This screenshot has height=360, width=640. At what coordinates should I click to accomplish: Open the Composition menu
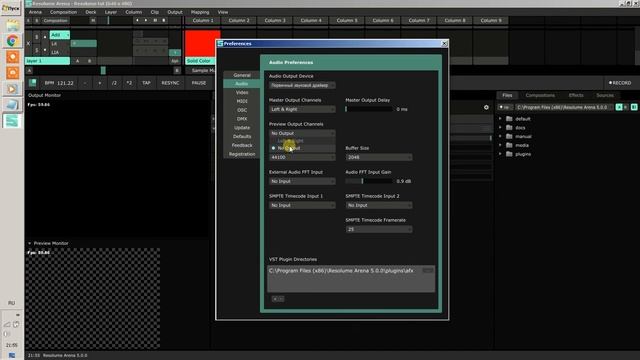[x=63, y=12]
